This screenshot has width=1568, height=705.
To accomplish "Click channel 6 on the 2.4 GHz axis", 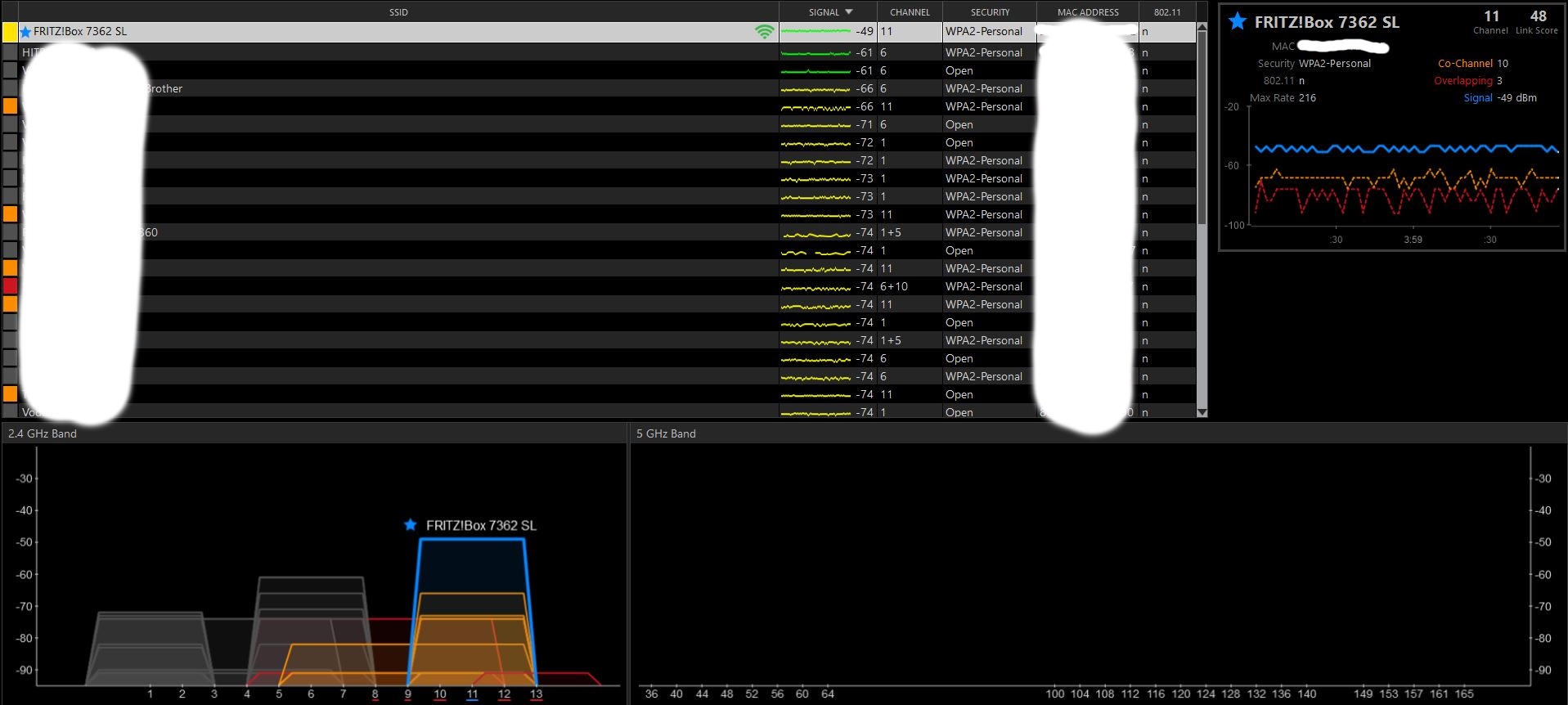I will tap(311, 694).
